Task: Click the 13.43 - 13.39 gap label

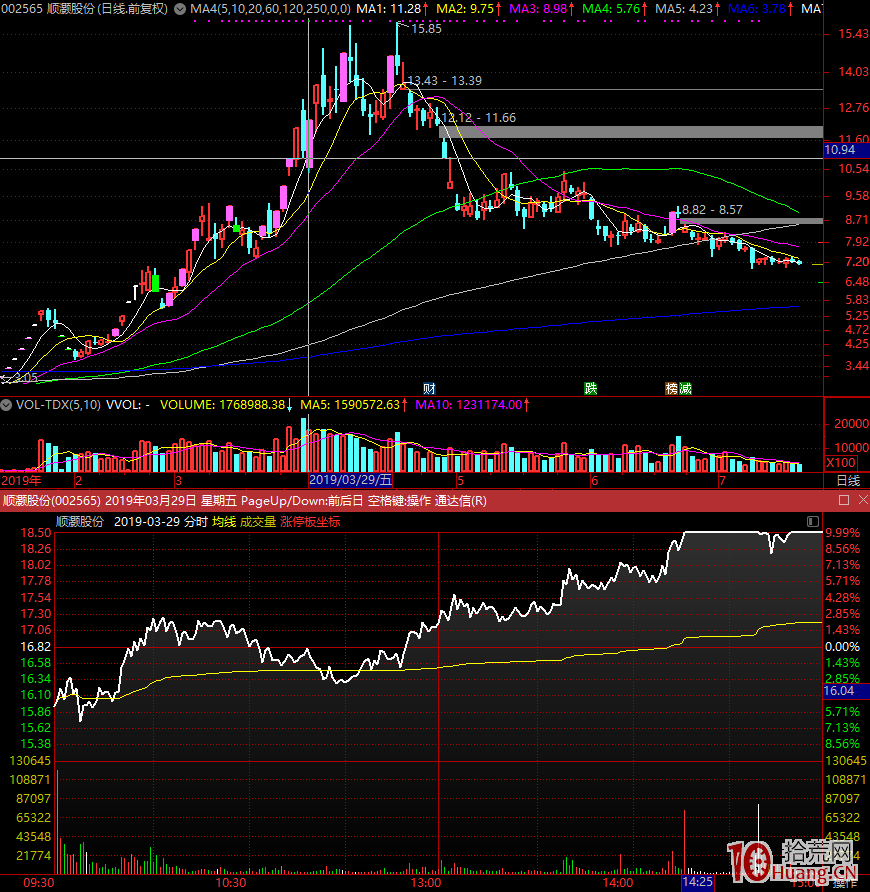Action: [445, 81]
